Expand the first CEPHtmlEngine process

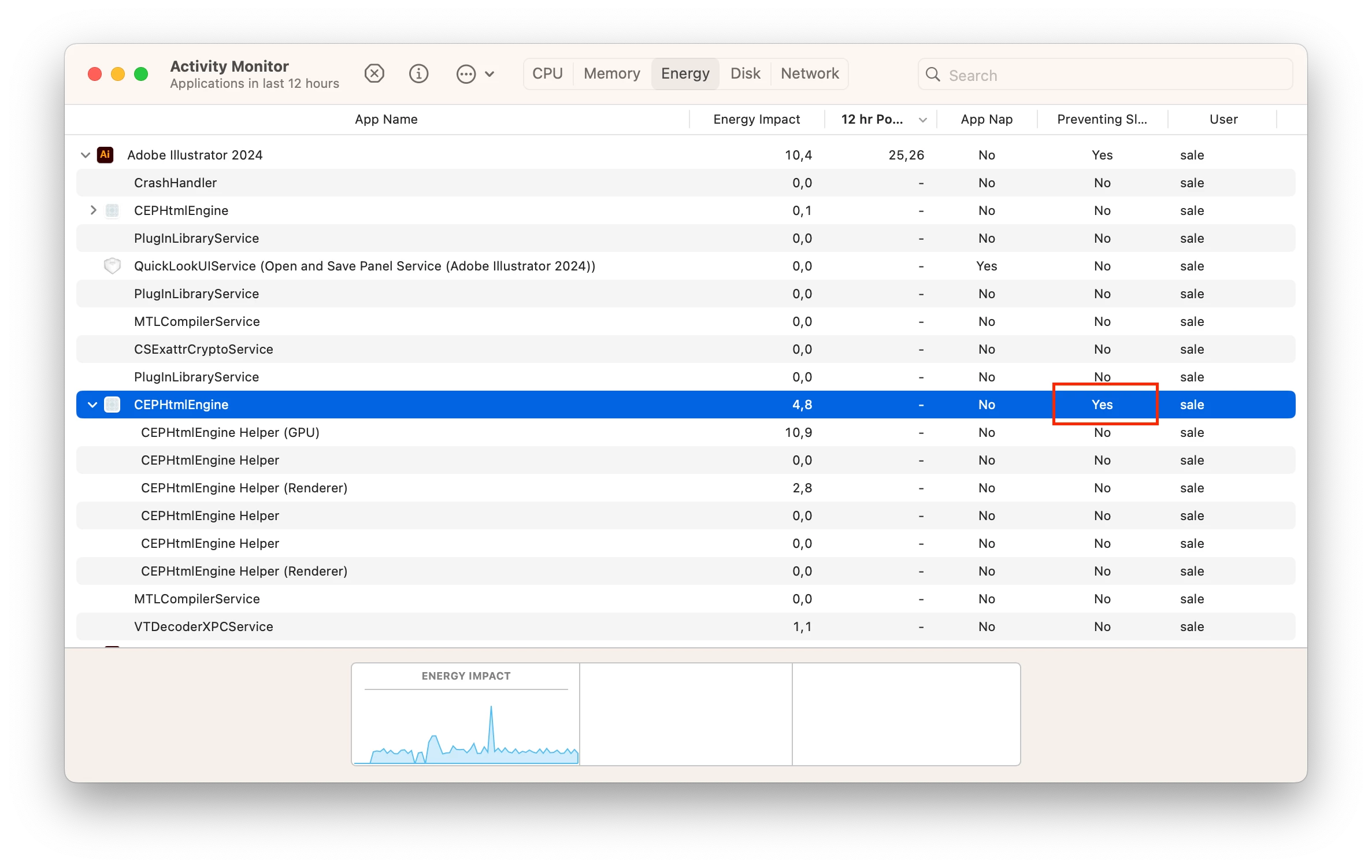(x=93, y=210)
